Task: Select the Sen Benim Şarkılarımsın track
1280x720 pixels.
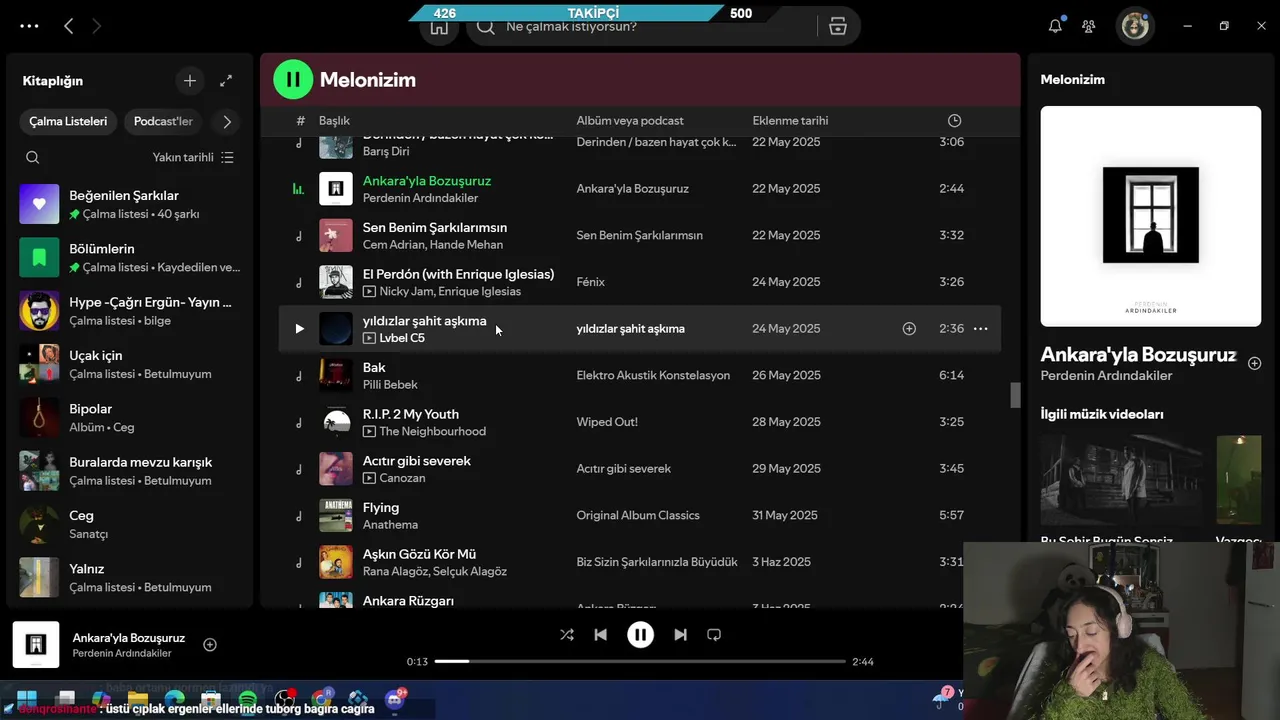Action: click(640, 235)
